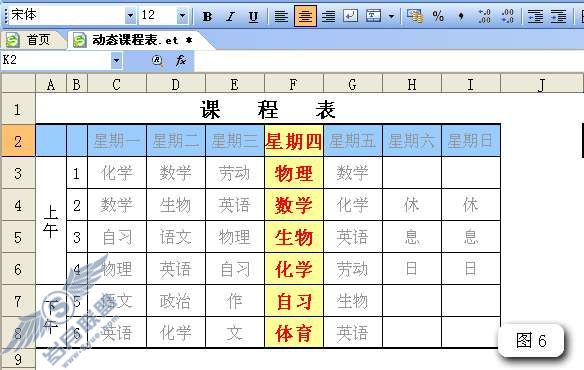The image size is (584, 370).
Task: Click the 化学 cell in row 3
Action: [x=117, y=173]
